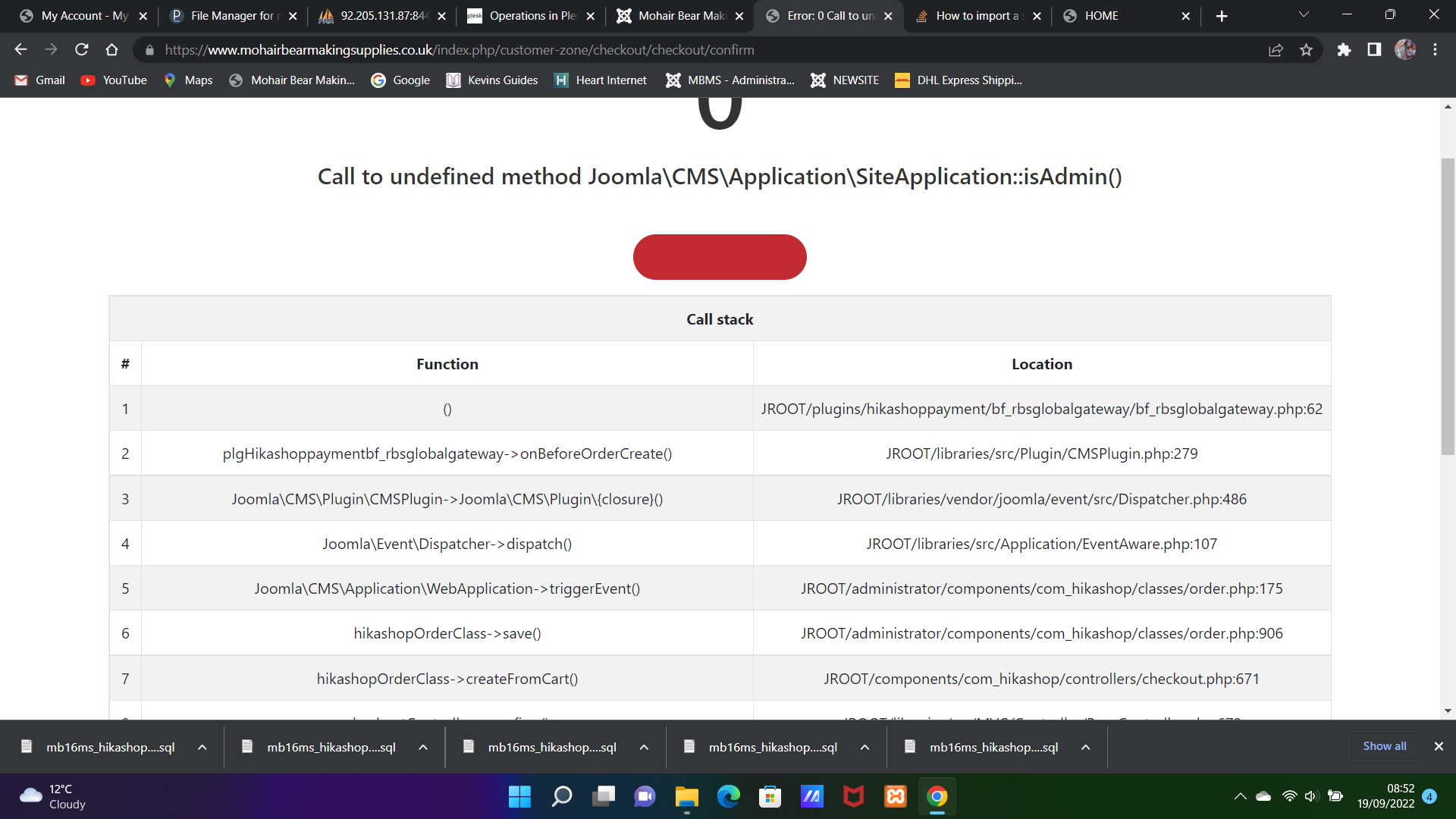The width and height of the screenshot is (1456, 819).
Task: Expand options for first downloaded sql file
Action: click(x=202, y=747)
